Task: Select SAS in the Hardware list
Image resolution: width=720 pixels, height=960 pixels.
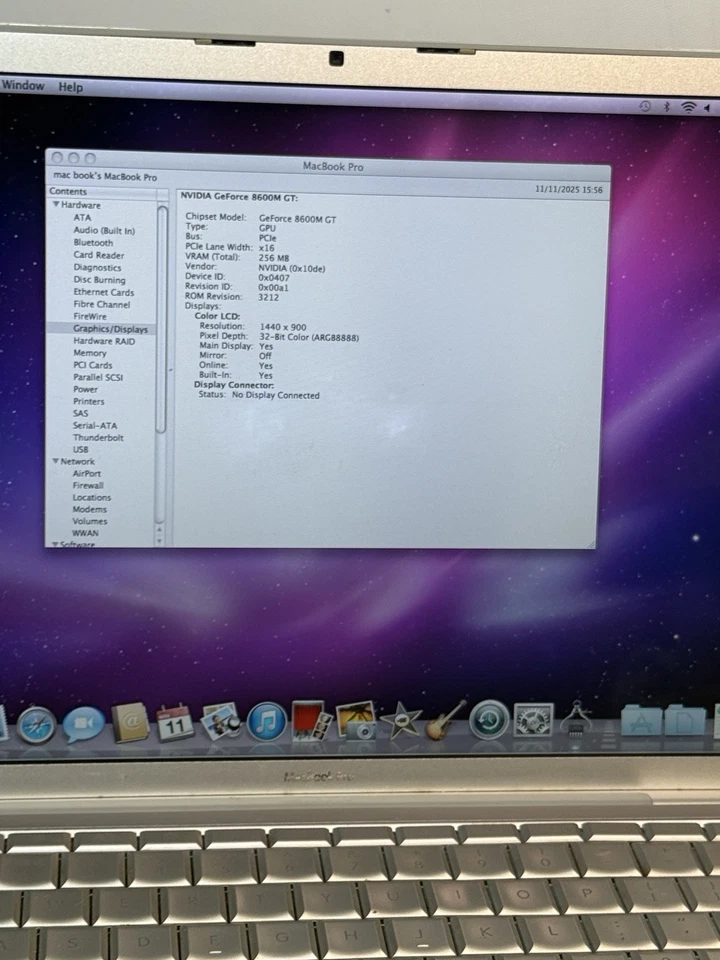Action: point(80,413)
